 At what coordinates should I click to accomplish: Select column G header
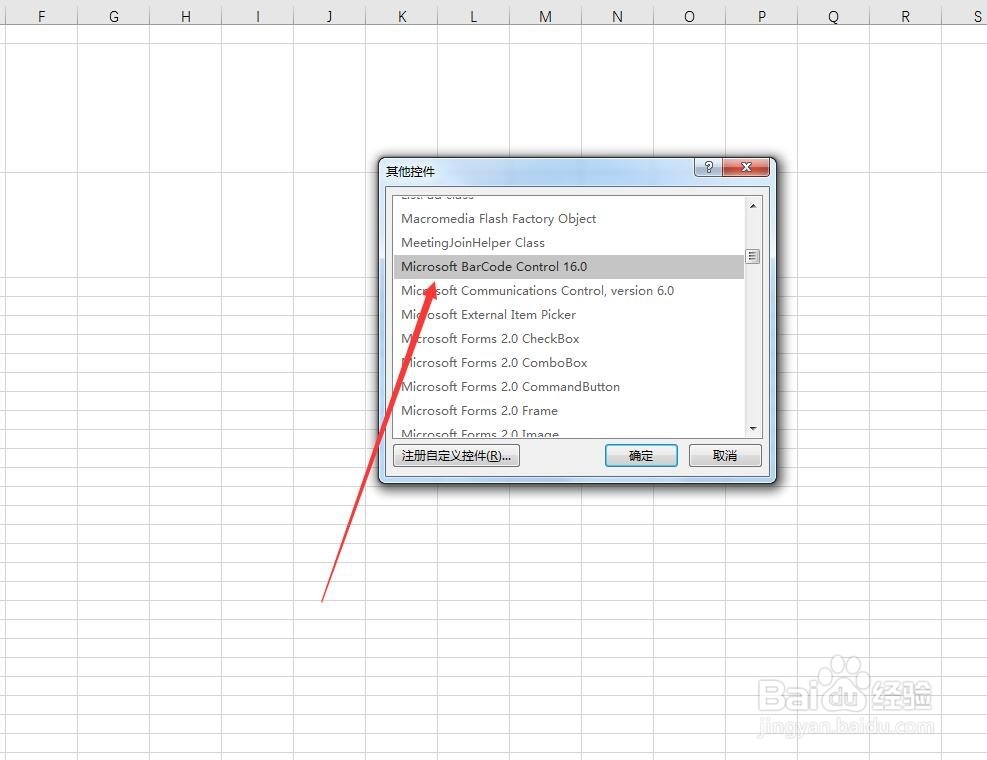pos(113,16)
